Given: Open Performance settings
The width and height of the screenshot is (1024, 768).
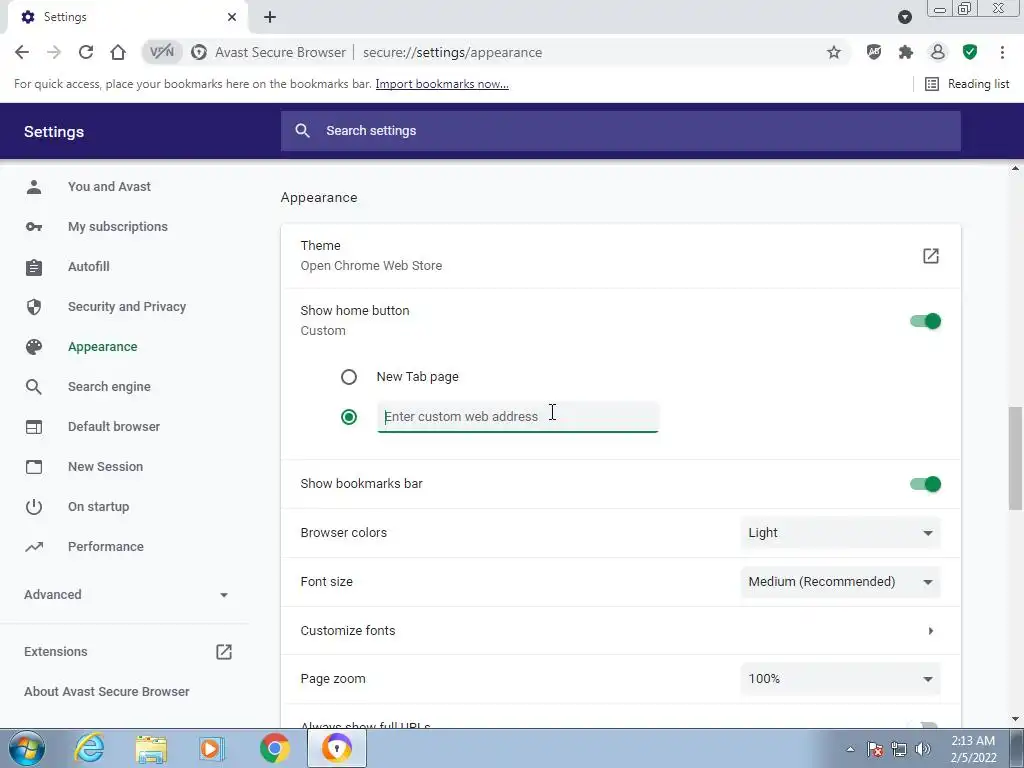Looking at the screenshot, I should [105, 547].
